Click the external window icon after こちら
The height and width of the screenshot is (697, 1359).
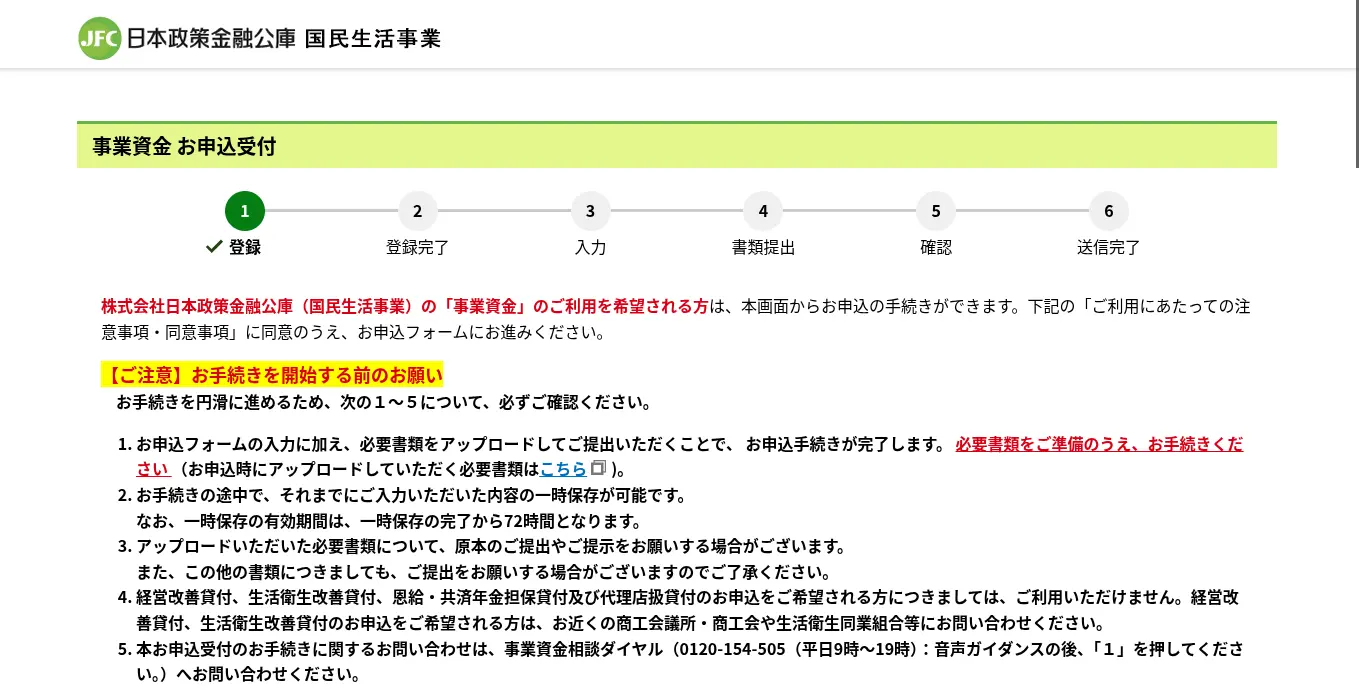599,468
